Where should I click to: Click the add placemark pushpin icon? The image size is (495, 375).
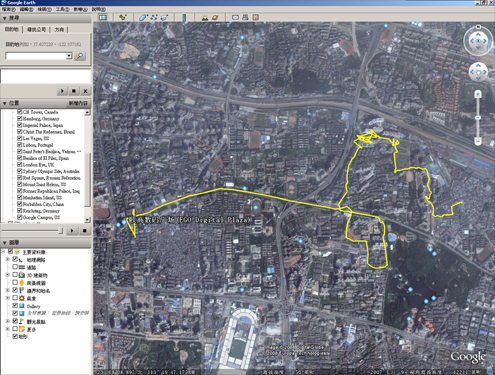(x=123, y=17)
